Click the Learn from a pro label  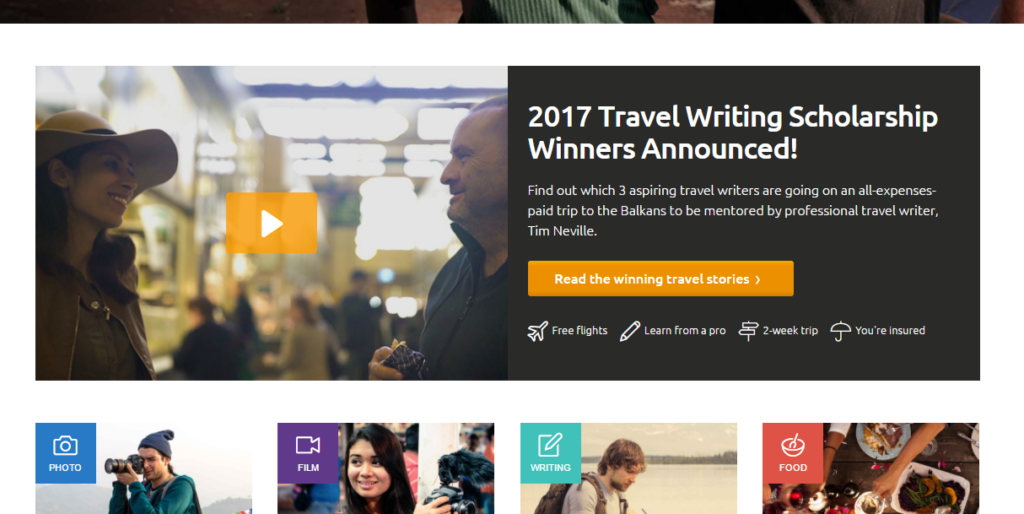pos(685,330)
